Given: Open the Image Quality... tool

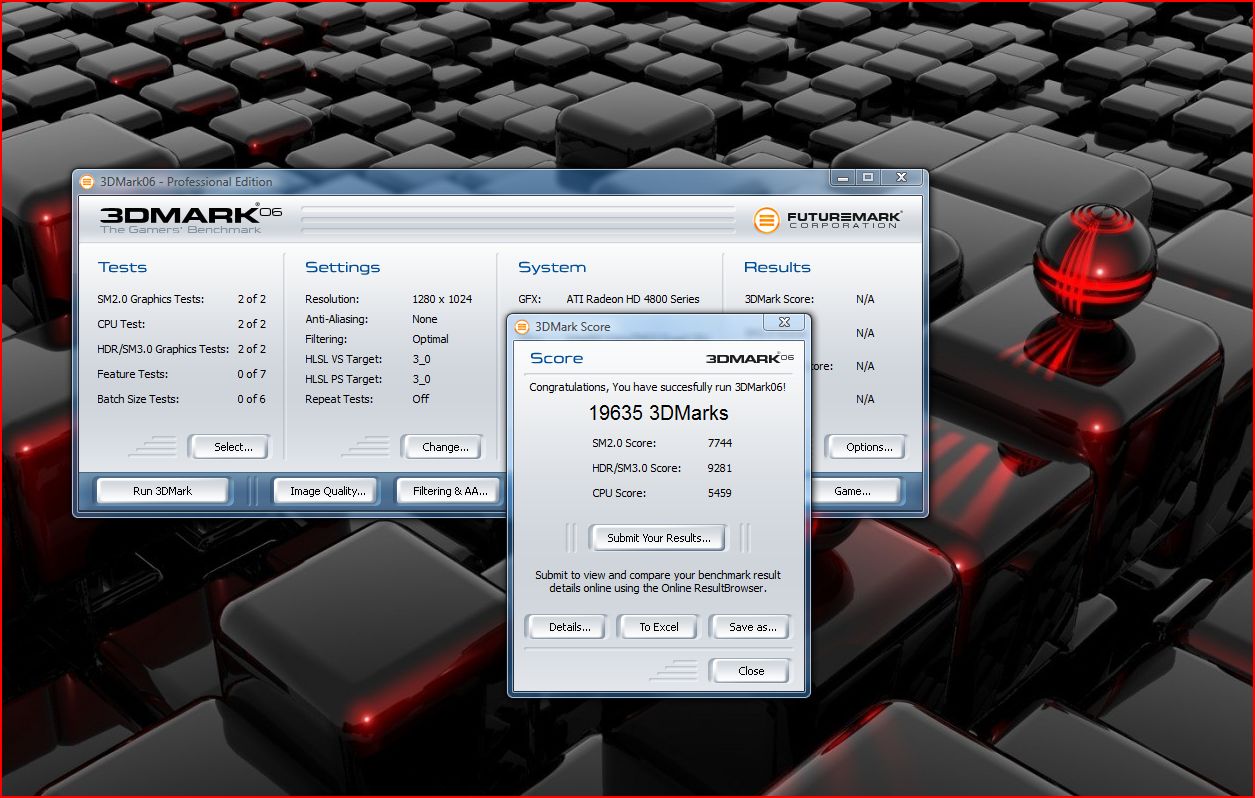Looking at the screenshot, I should point(326,491).
